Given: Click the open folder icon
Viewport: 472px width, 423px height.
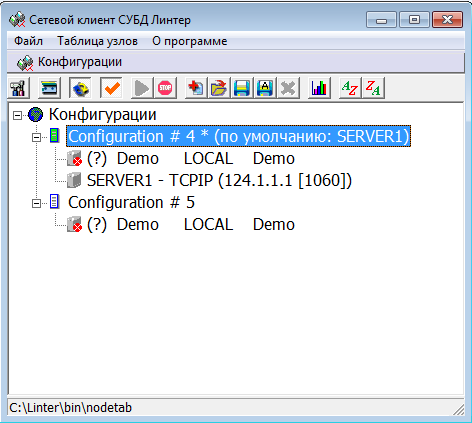Looking at the screenshot, I should click(x=219, y=88).
